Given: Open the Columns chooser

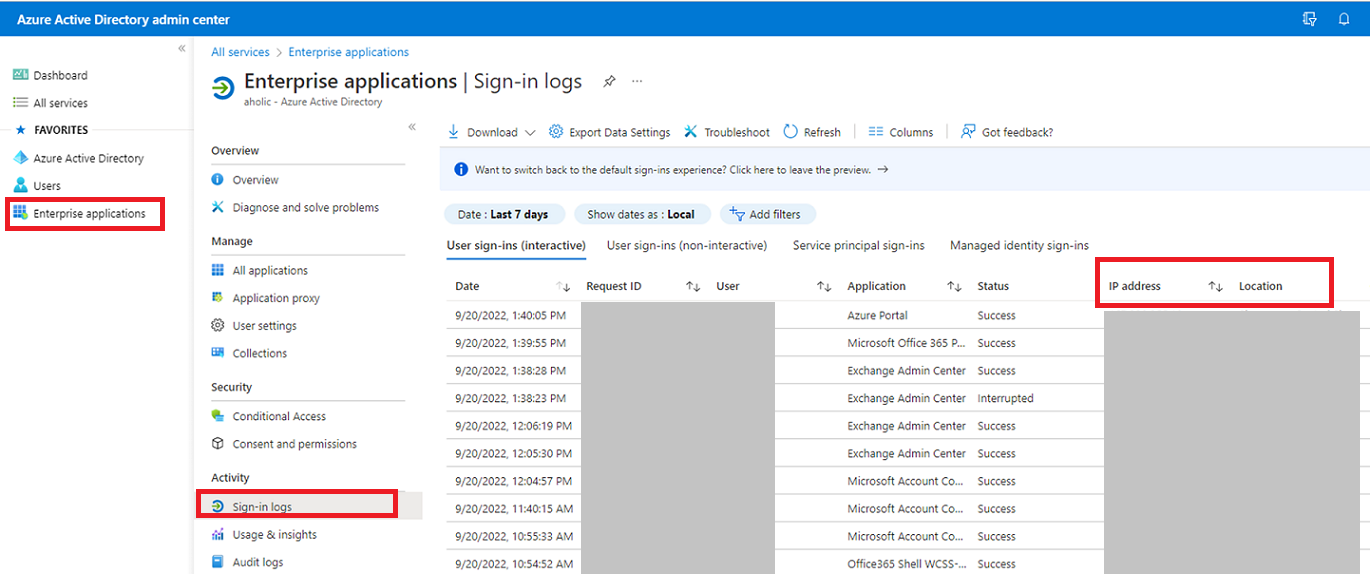Looking at the screenshot, I should coord(900,132).
